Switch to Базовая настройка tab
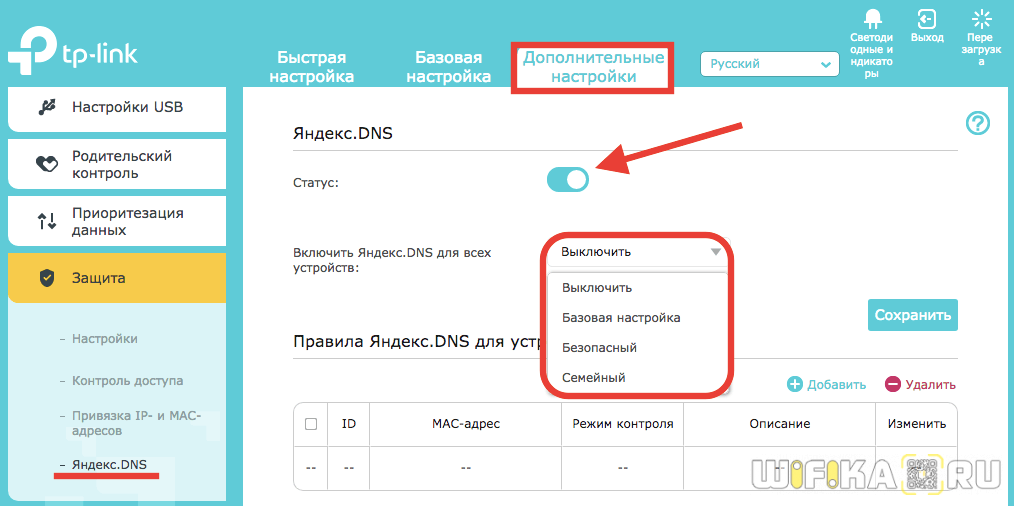The width and height of the screenshot is (1014, 506). (448, 67)
